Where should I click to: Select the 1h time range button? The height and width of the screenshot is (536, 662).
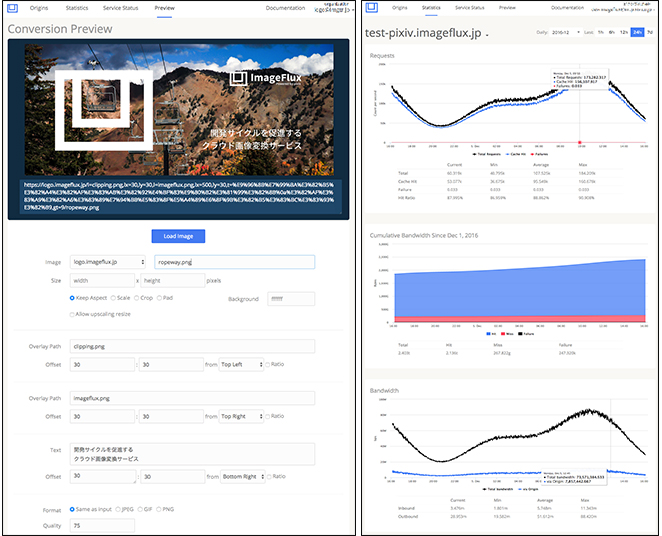tap(601, 32)
